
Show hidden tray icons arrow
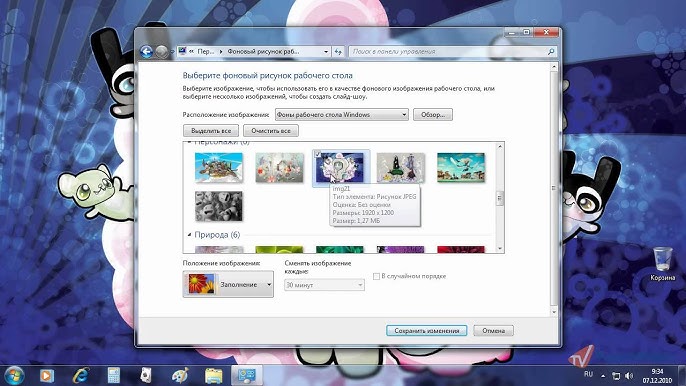[x=603, y=375]
